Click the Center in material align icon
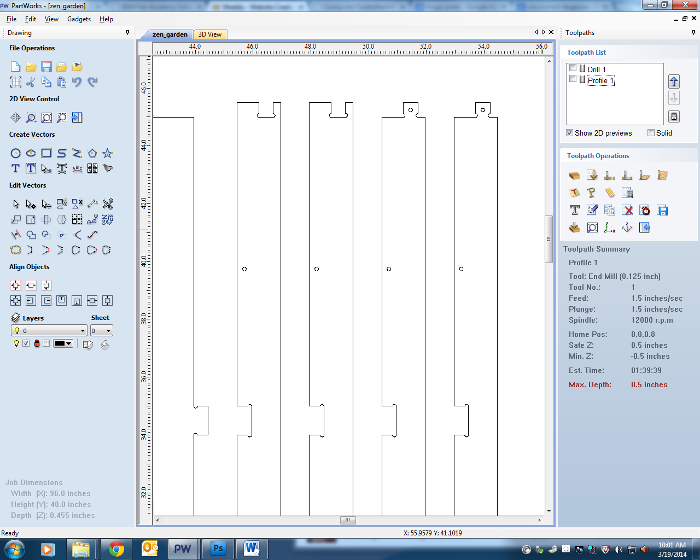700x560 pixels. coord(16,285)
